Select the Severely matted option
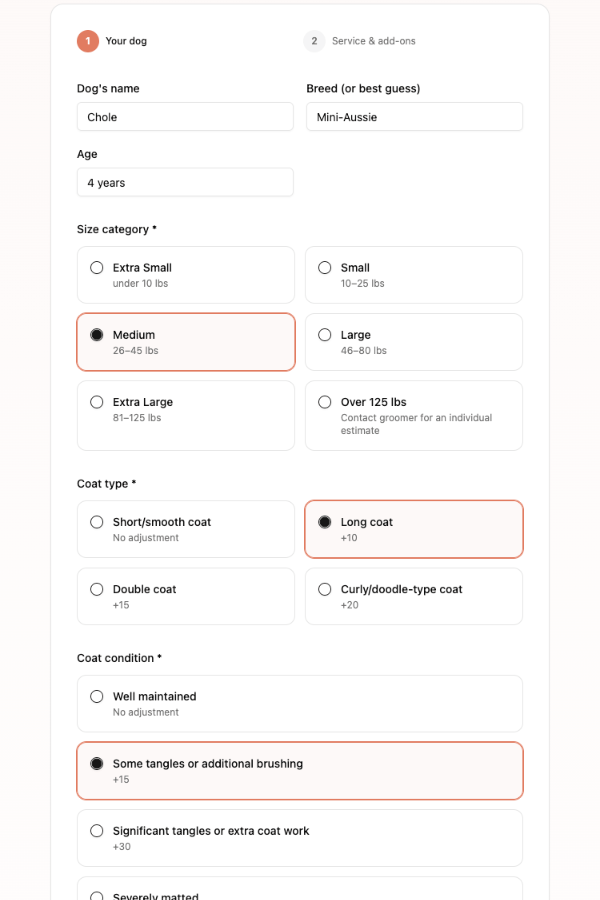The image size is (600, 900). click(300, 889)
